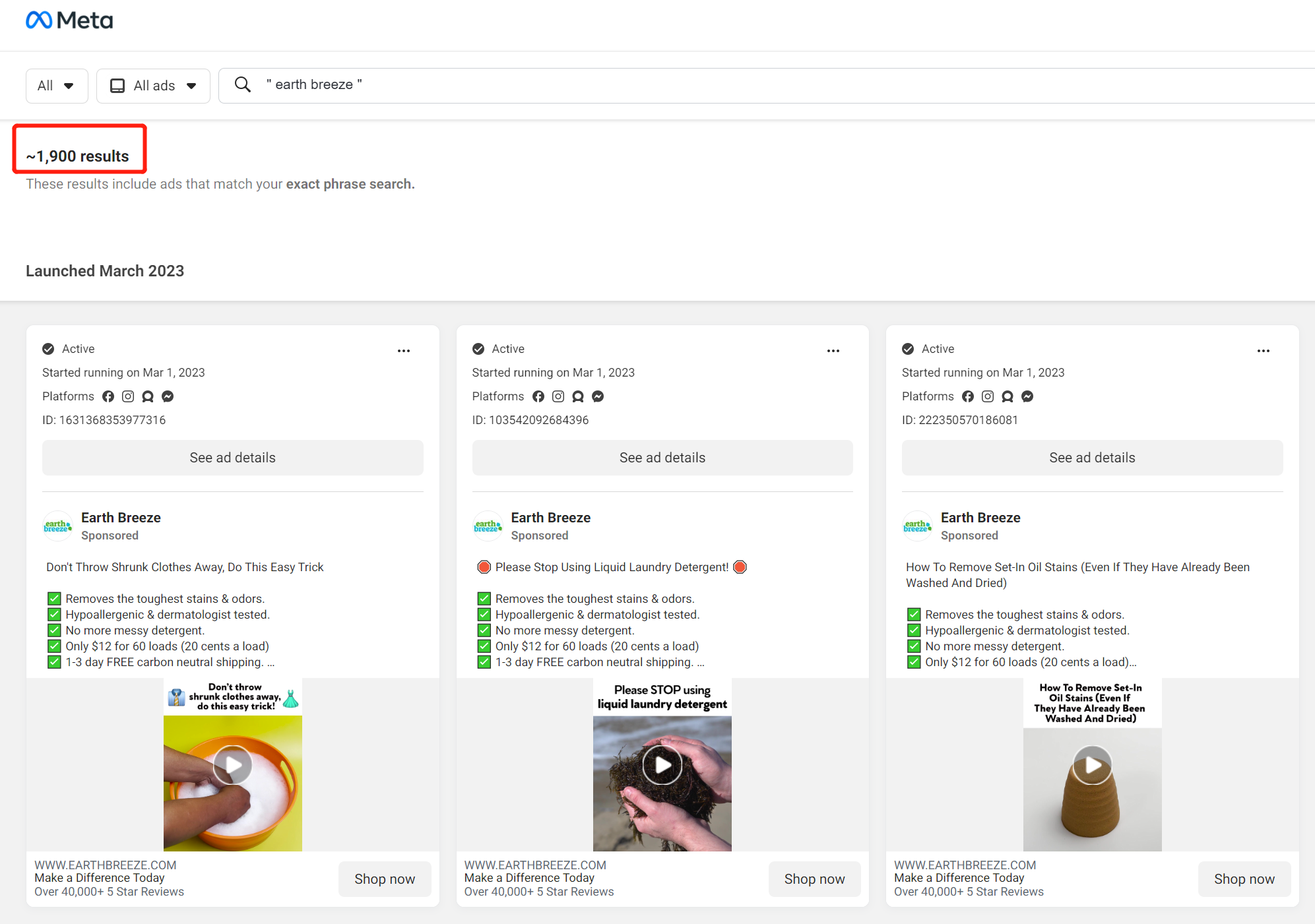
Task: Play the shrunk clothes video
Action: (233, 764)
